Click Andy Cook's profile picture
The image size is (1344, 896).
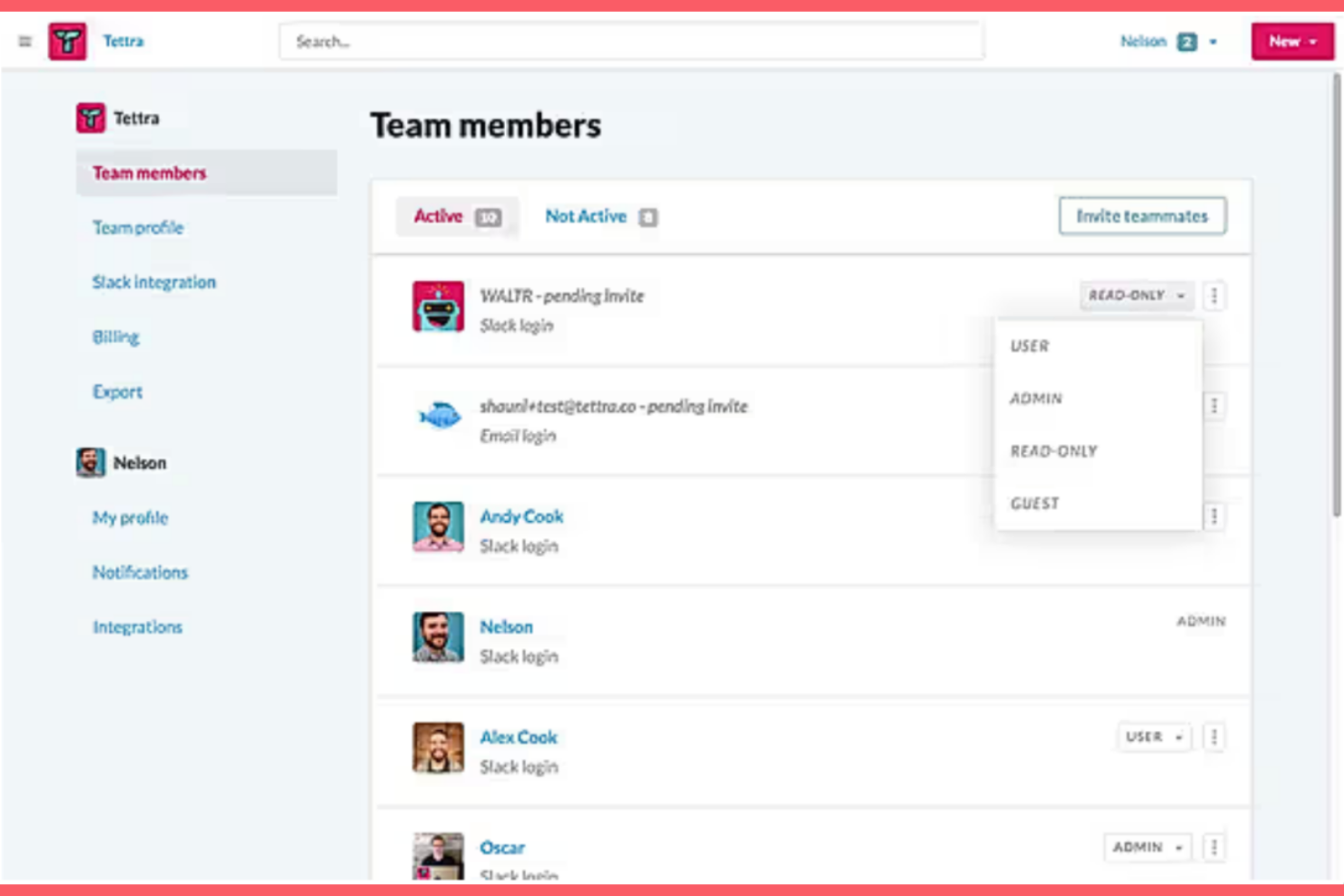439,527
